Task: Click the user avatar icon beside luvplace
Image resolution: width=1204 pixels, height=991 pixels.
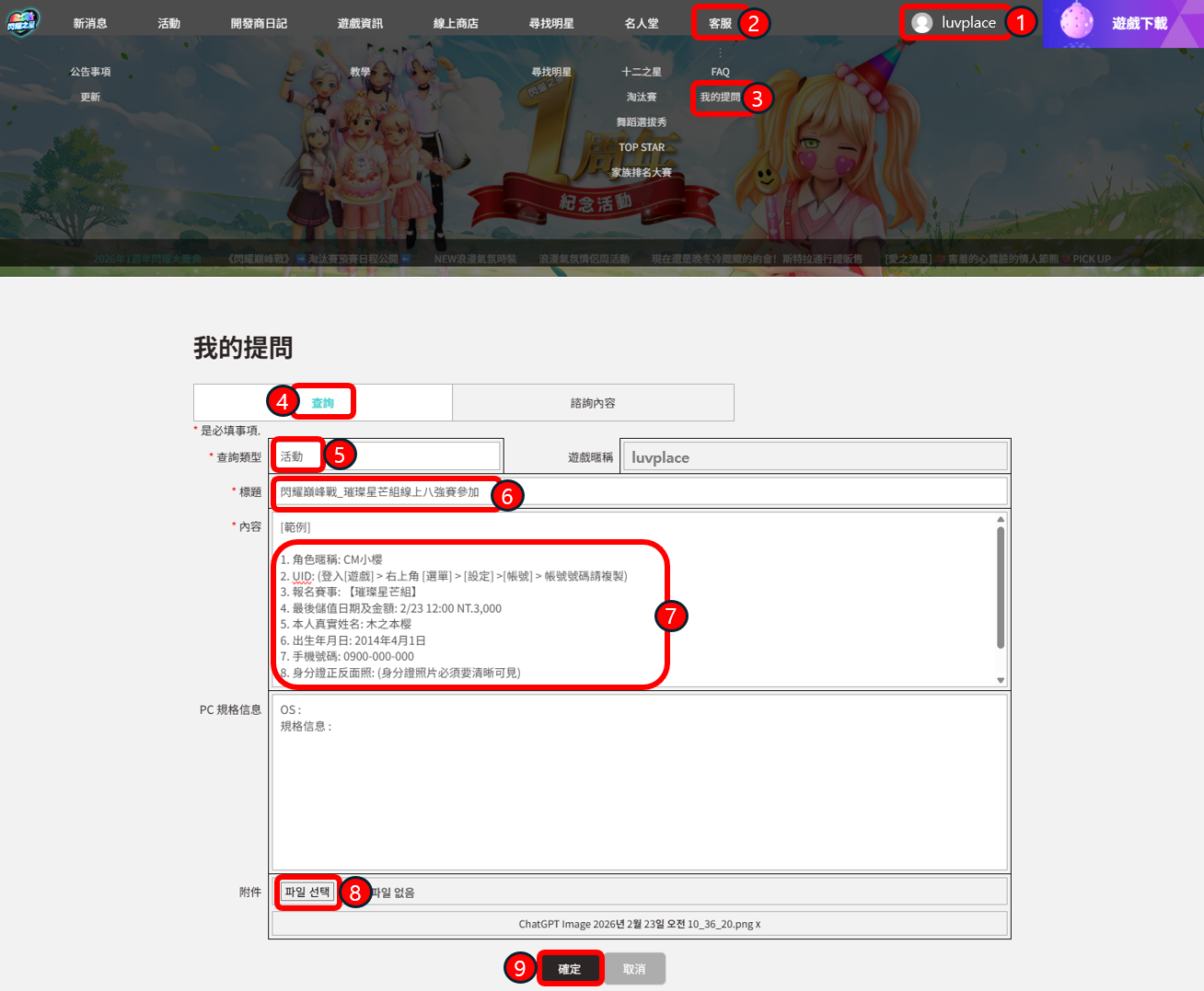Action: (921, 23)
